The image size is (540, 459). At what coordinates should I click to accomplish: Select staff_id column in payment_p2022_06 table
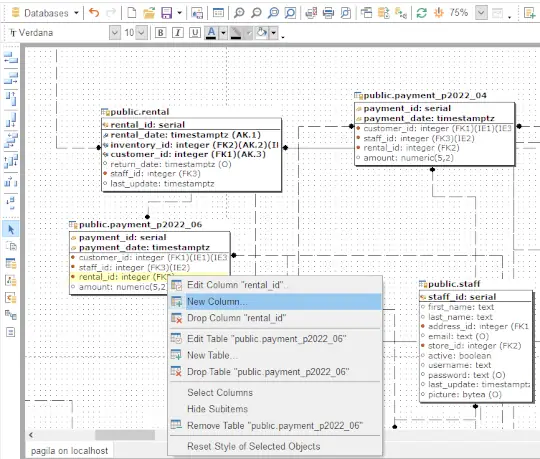149,268
